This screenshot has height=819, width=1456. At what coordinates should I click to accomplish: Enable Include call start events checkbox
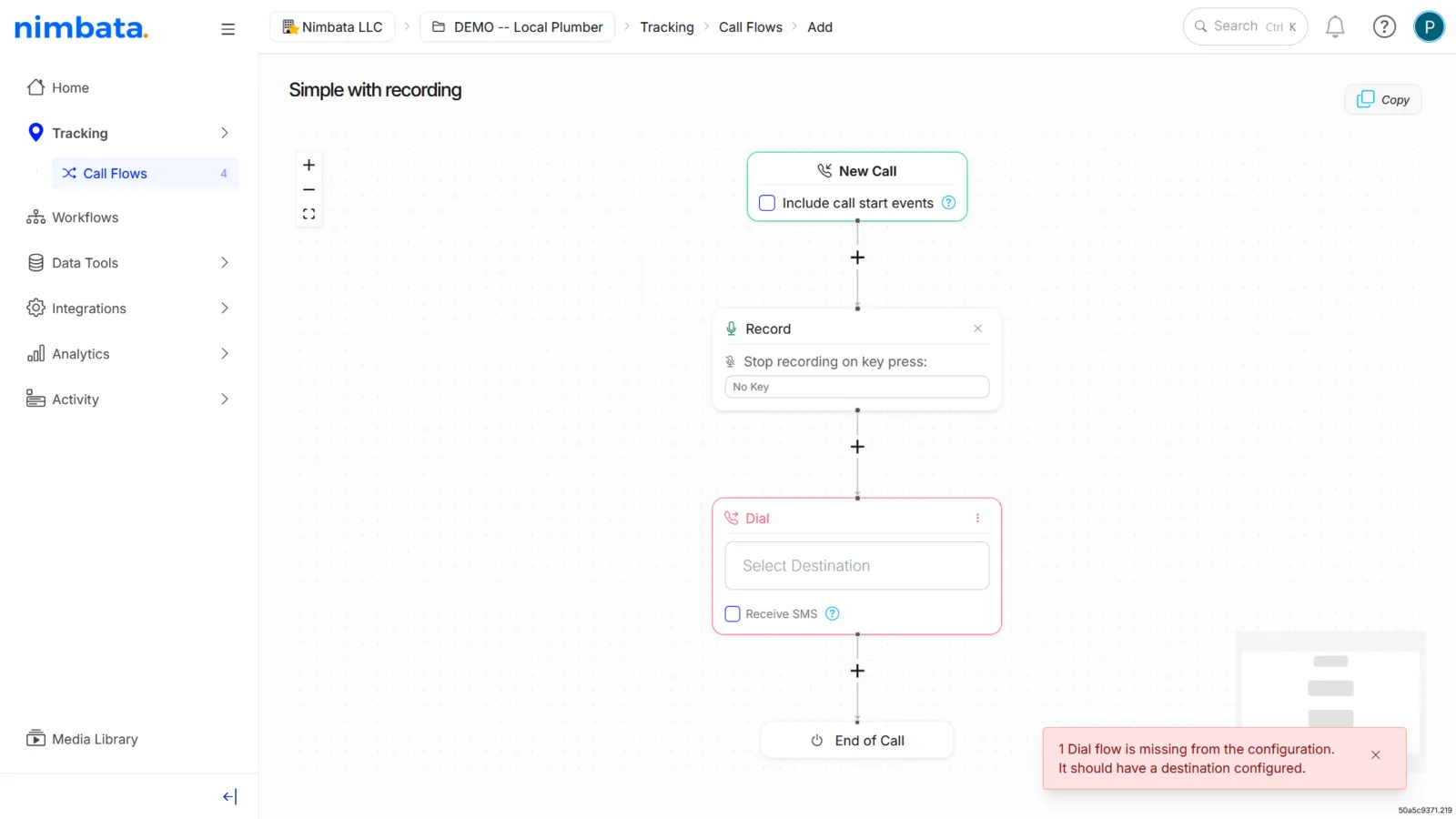pyautogui.click(x=767, y=203)
